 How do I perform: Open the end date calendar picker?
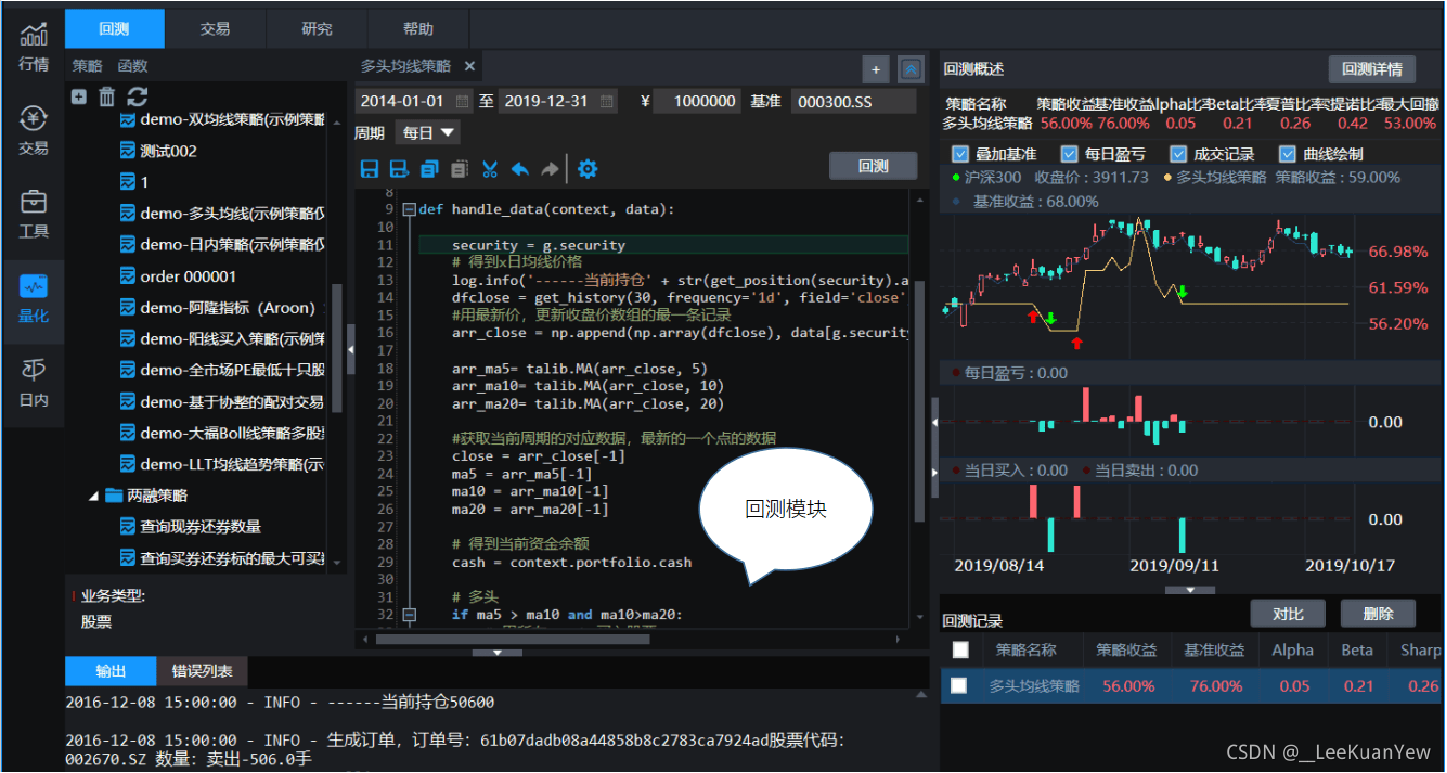tap(607, 101)
